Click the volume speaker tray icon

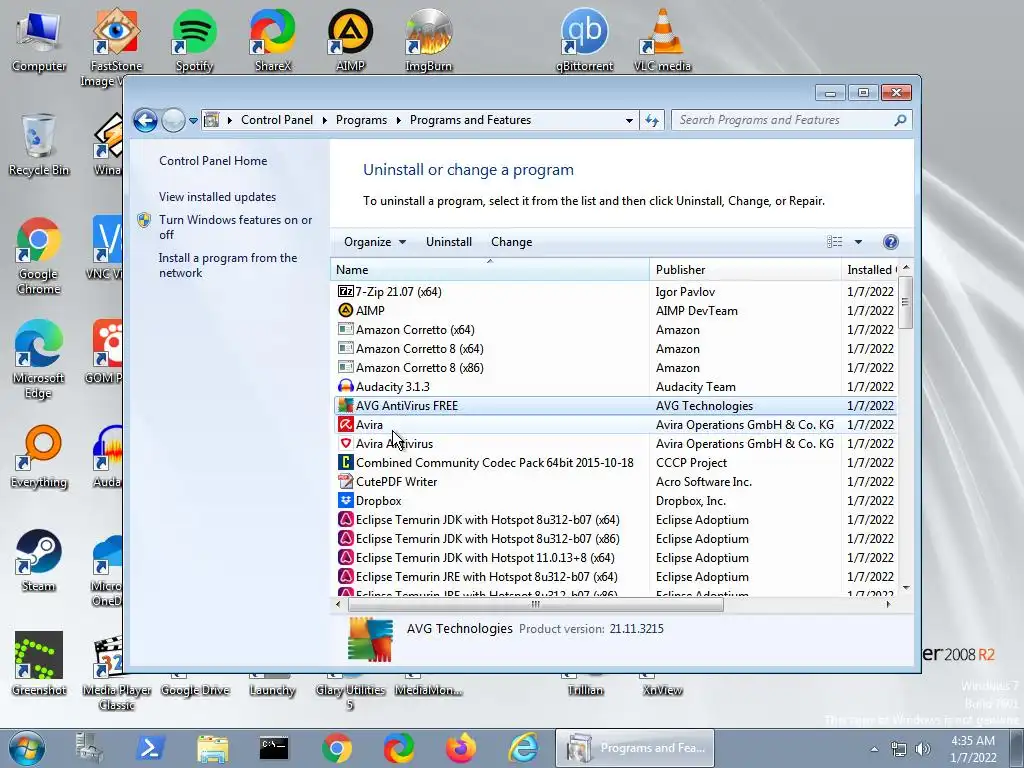pos(923,749)
